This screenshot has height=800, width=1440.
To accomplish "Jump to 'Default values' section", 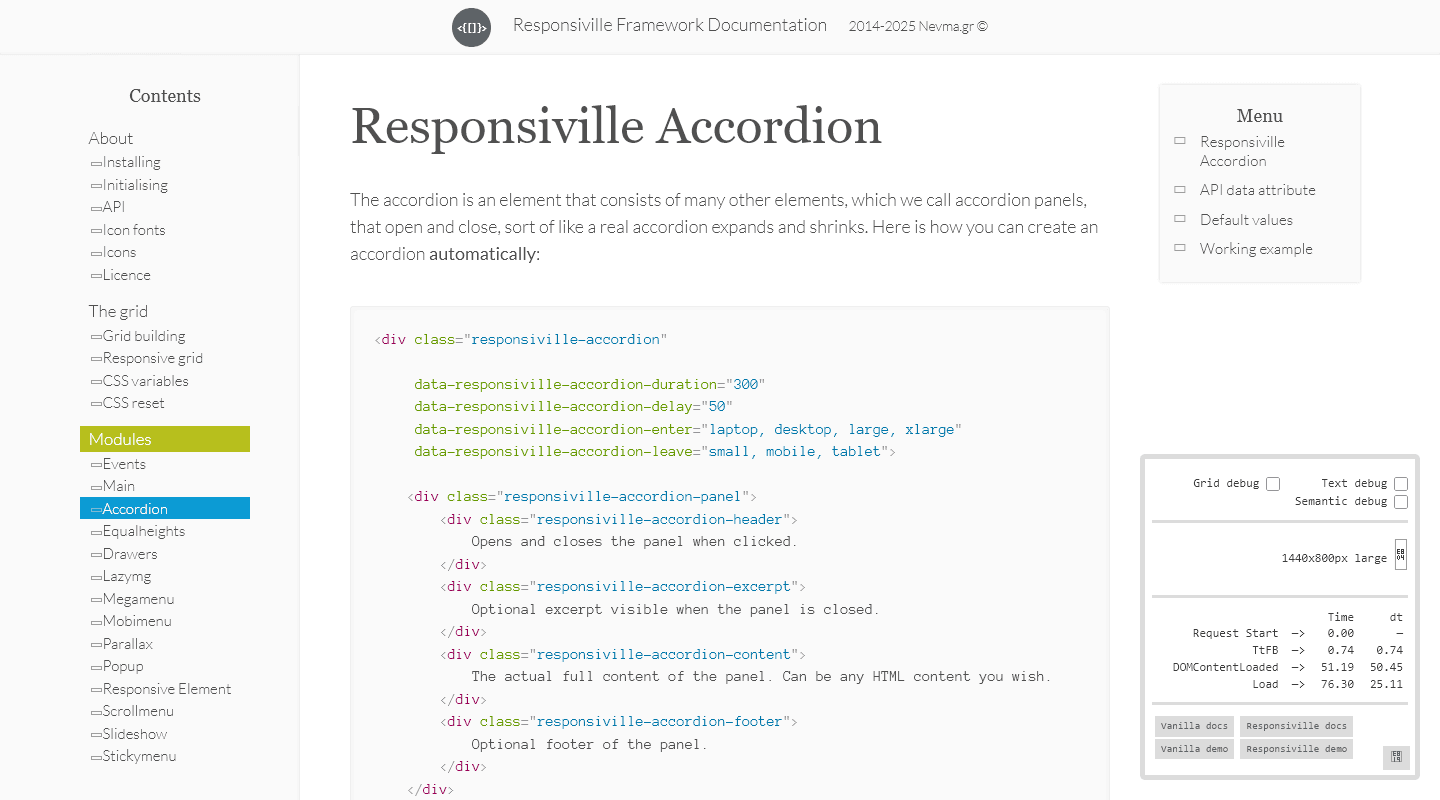I will point(1246,220).
